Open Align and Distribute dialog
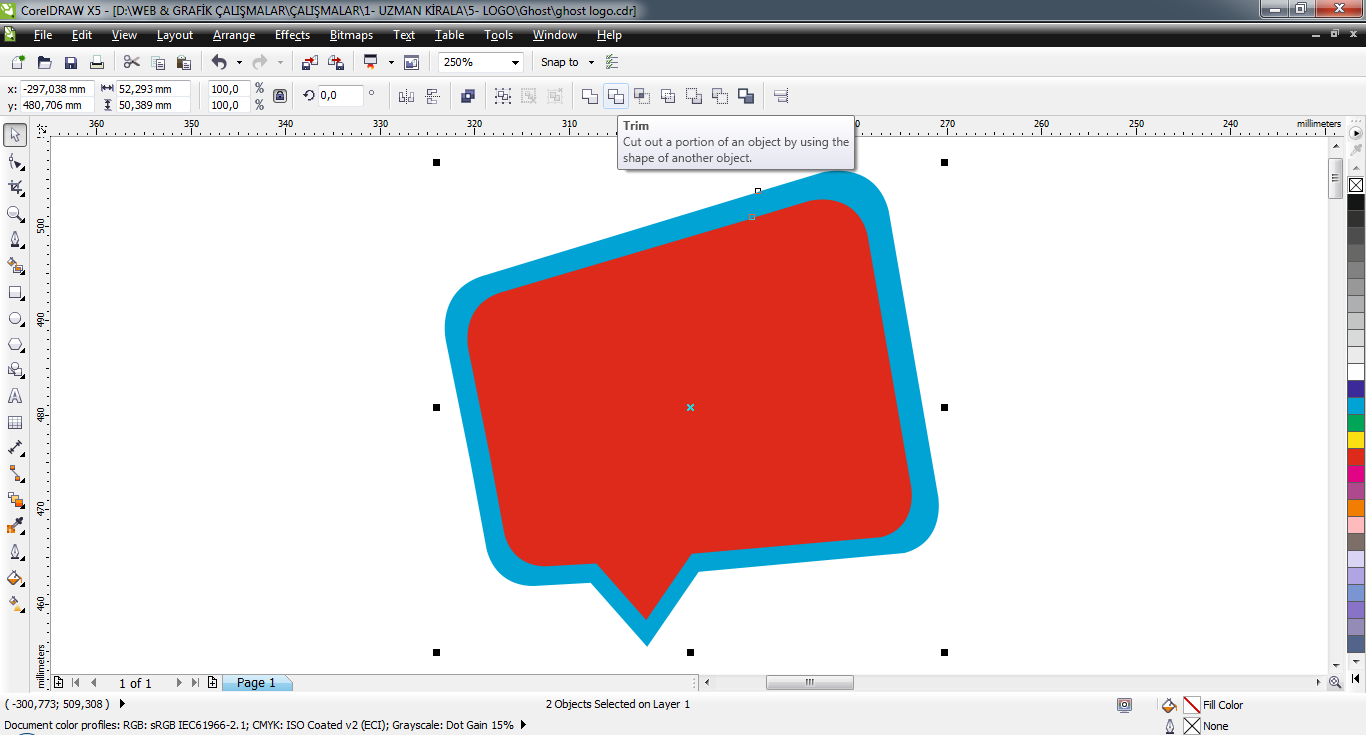The height and width of the screenshot is (735, 1366). (x=782, y=96)
